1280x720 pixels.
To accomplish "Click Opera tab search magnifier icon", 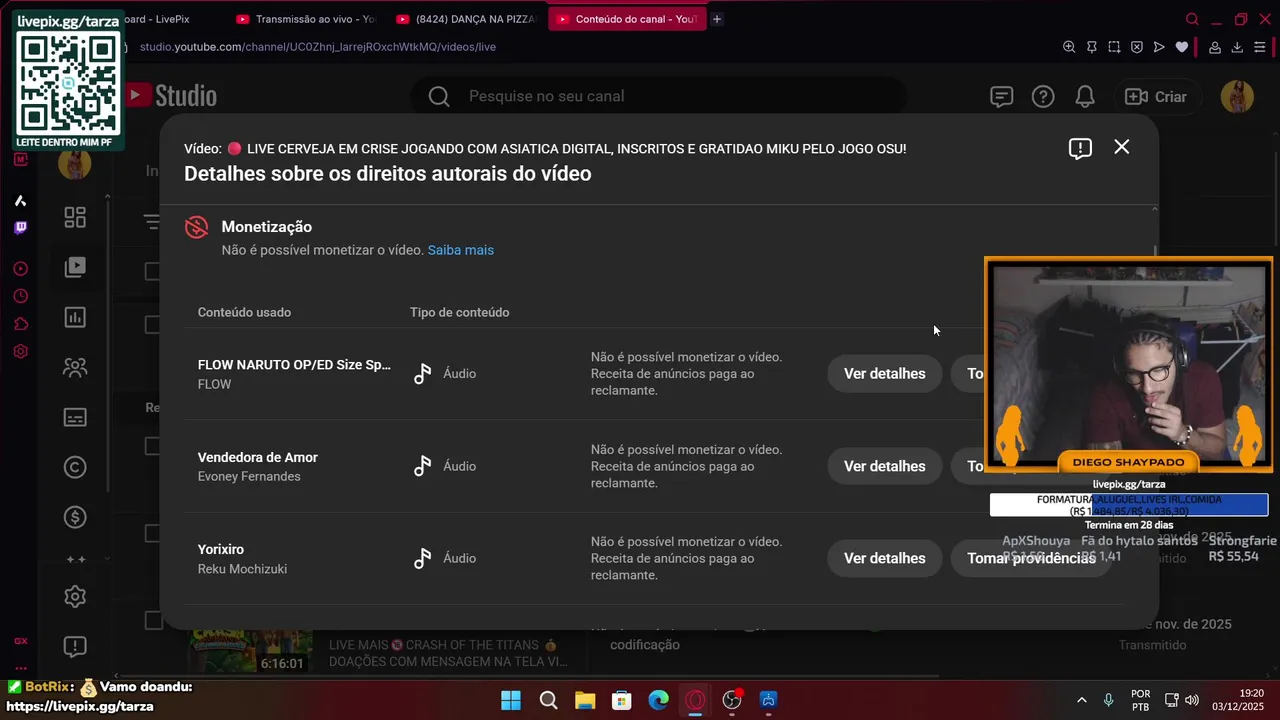I will pos(1192,19).
